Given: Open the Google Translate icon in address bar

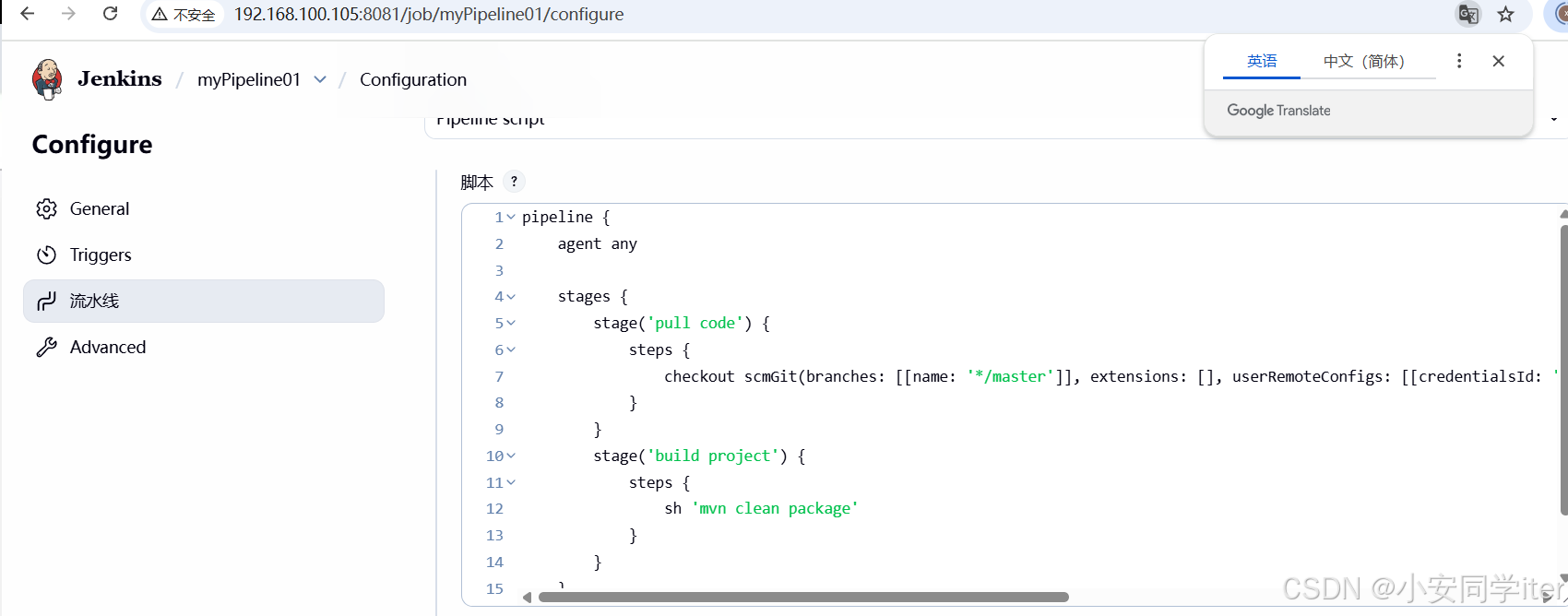Looking at the screenshot, I should pos(1467,14).
